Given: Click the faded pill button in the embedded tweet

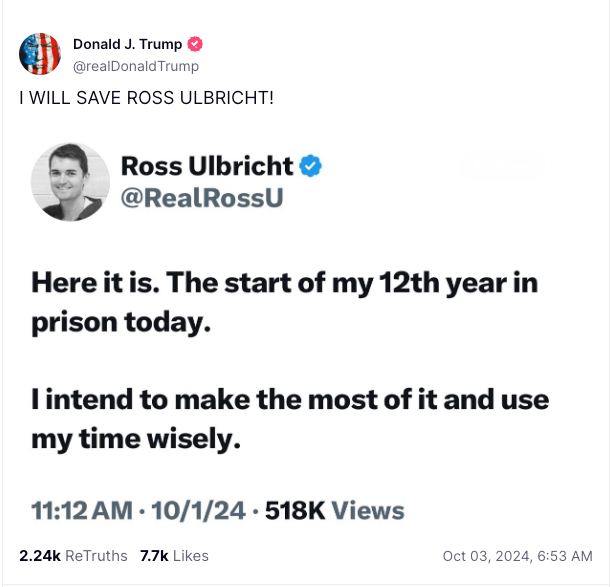Looking at the screenshot, I should pos(500,167).
